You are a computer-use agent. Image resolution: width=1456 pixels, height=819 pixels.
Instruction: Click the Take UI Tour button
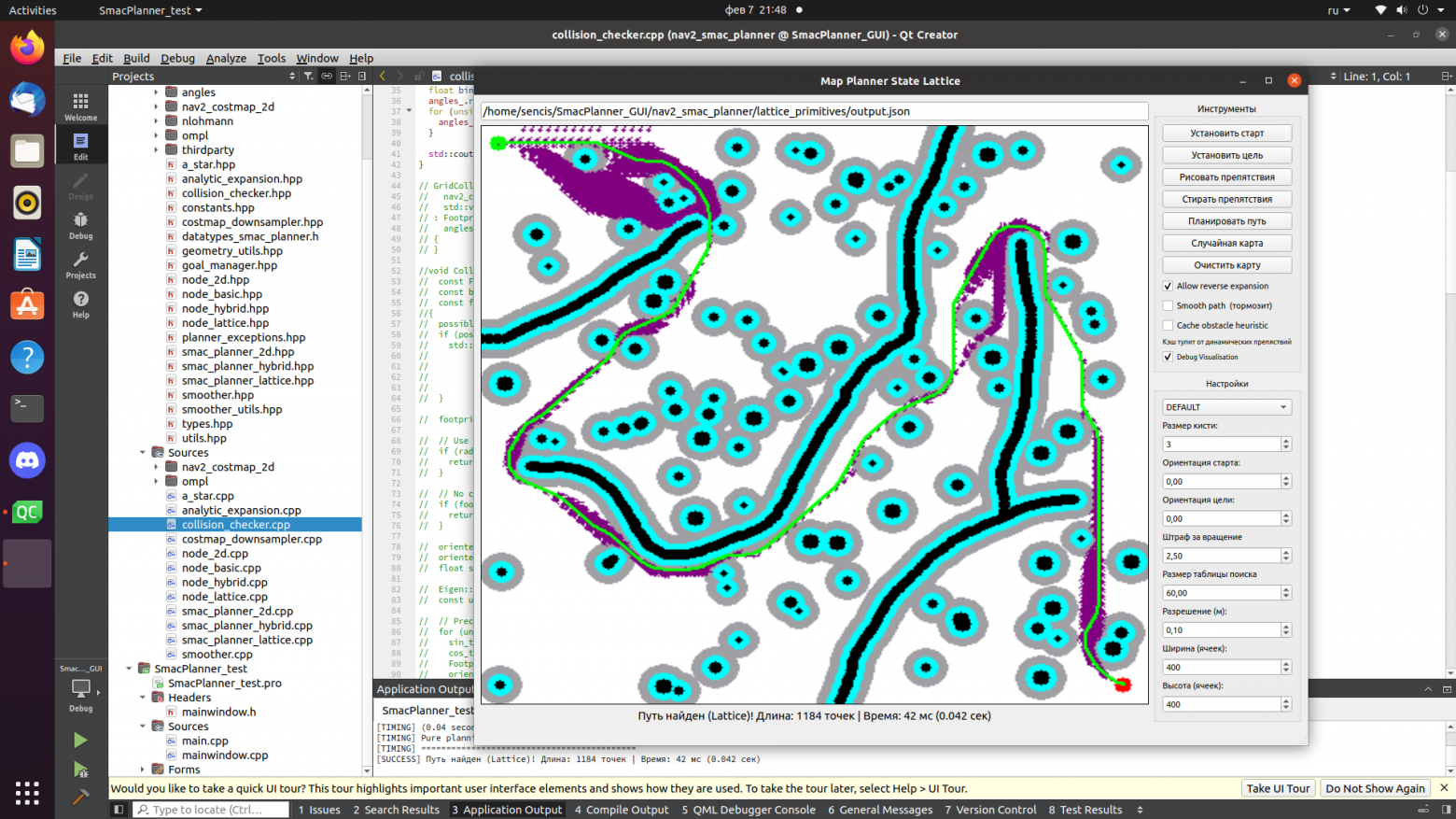pyautogui.click(x=1278, y=788)
